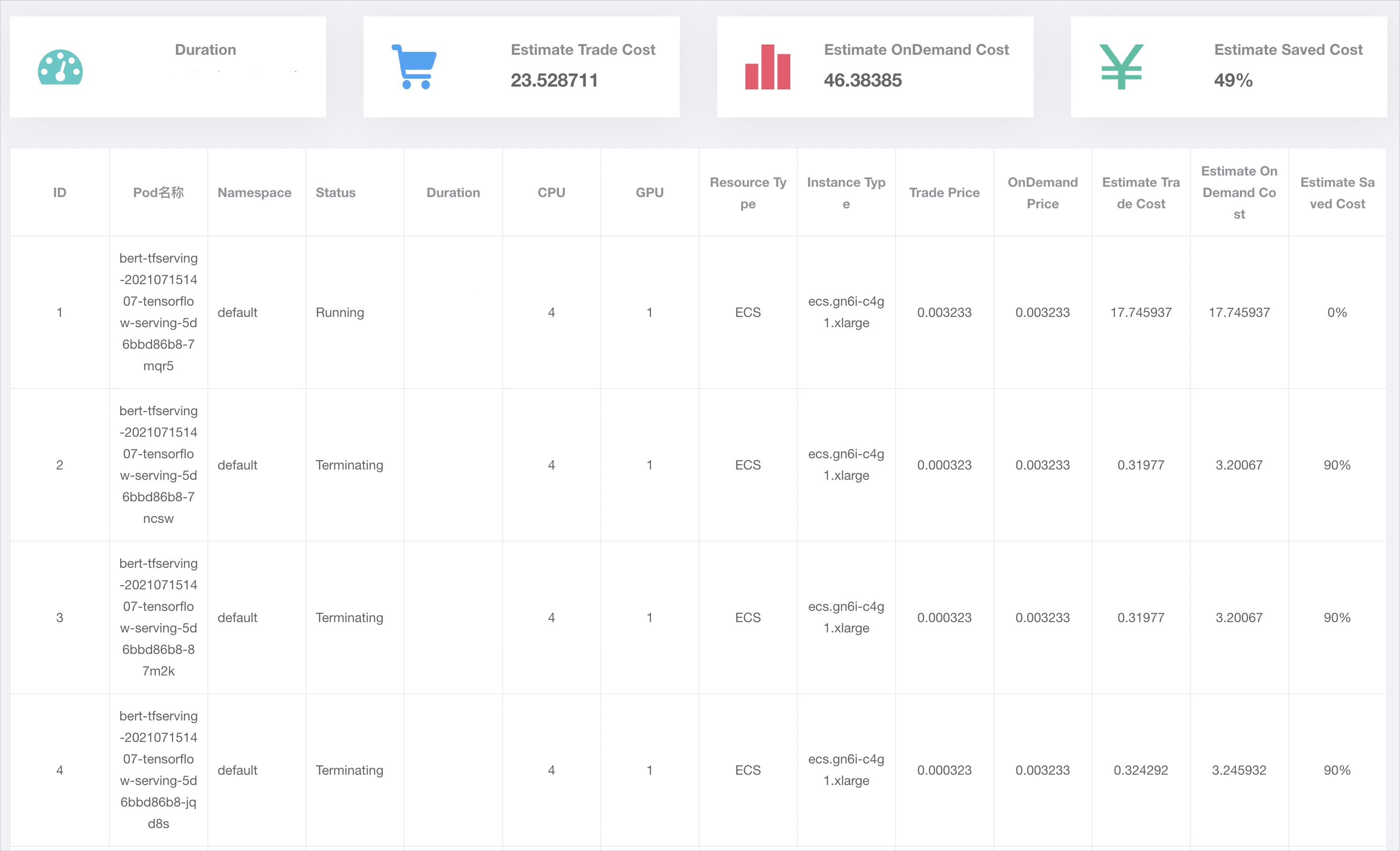The width and height of the screenshot is (1400, 851).
Task: Click the OnDemand Price column header
Action: pos(1042,193)
